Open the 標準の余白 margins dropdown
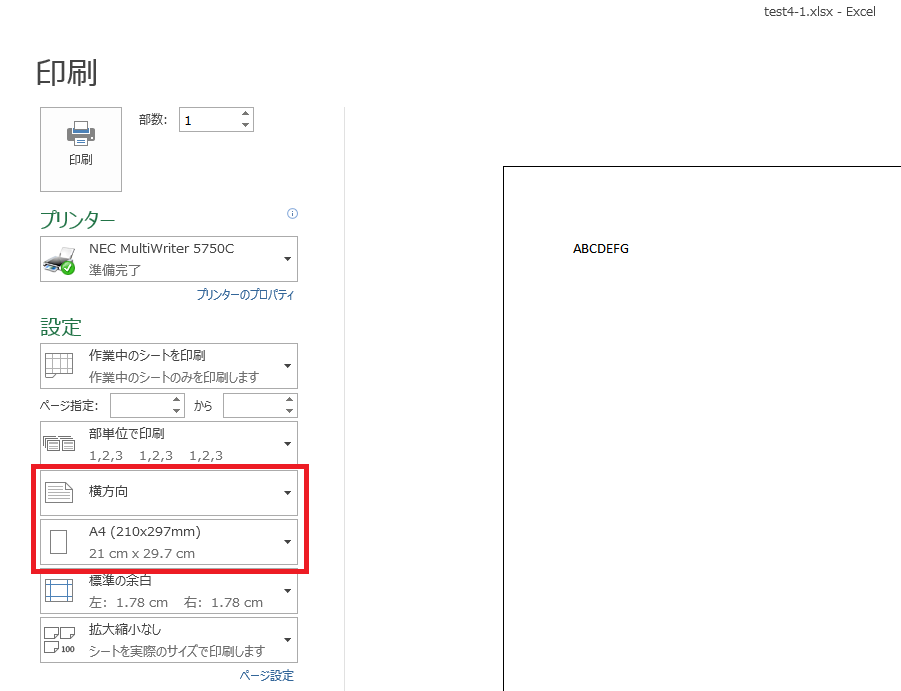Viewport: 901px width, 691px height. coord(169,592)
